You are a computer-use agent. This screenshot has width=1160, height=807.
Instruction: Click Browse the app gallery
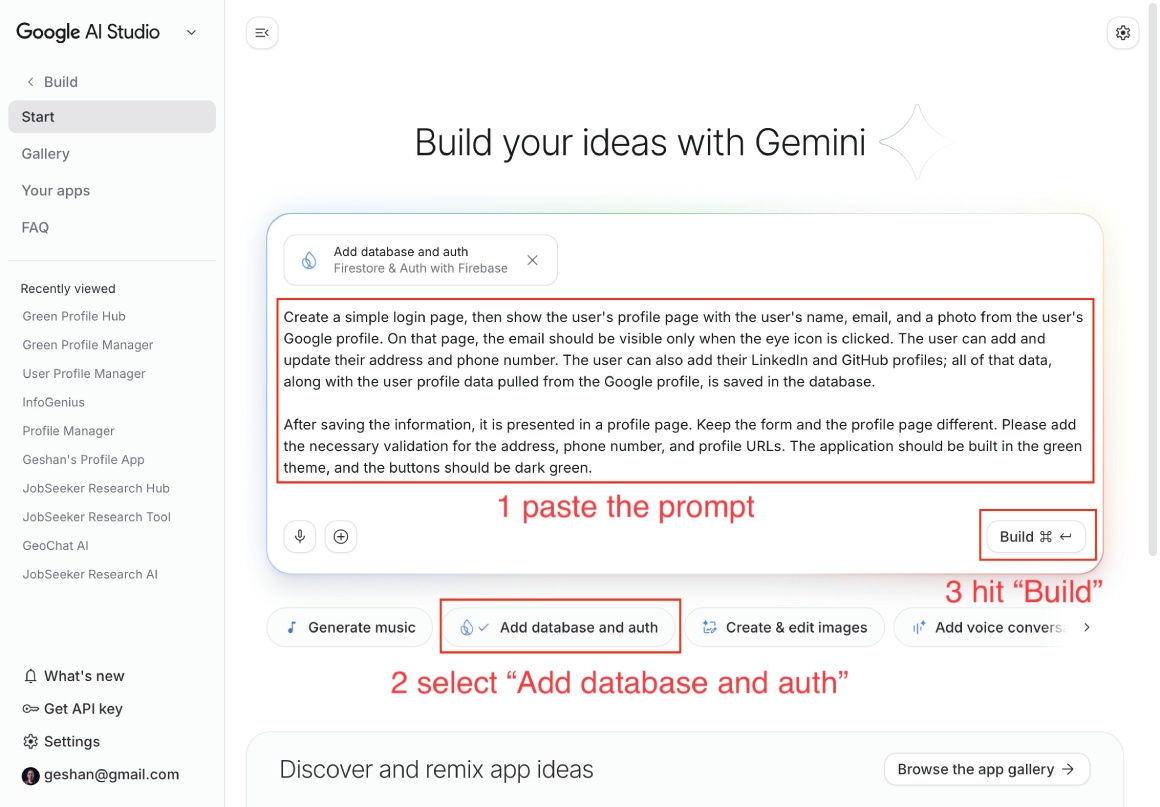tap(986, 769)
